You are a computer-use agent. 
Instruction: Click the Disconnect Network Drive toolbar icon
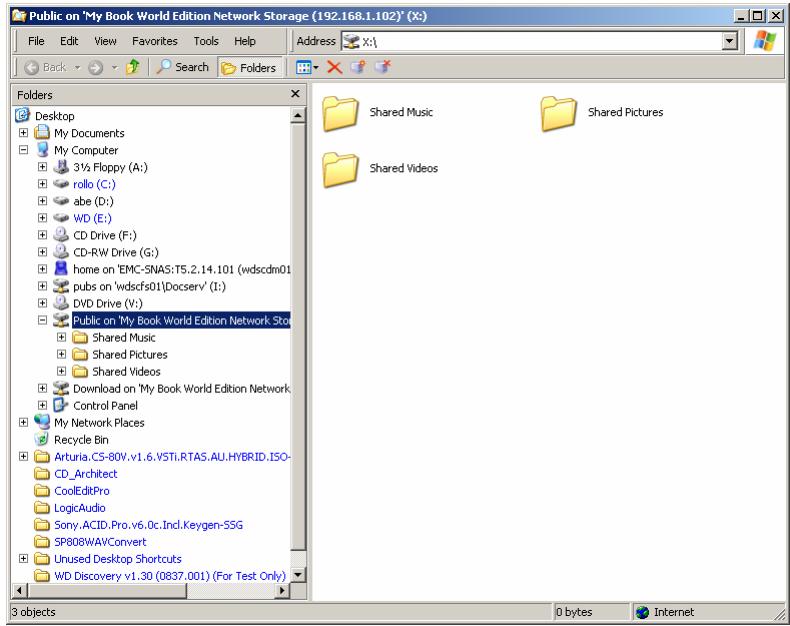pyautogui.click(x=382, y=67)
